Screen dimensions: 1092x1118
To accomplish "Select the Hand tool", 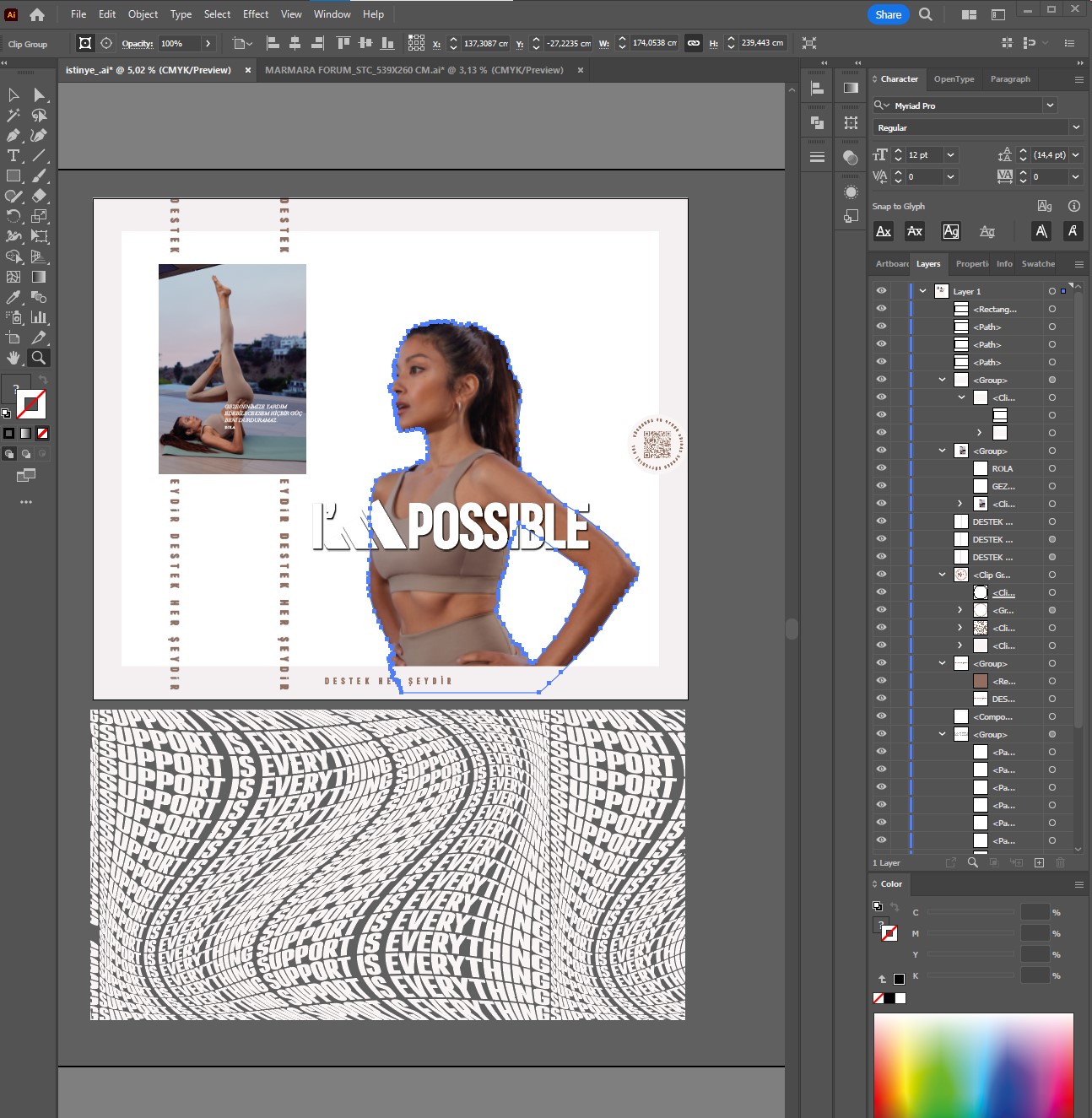I will (x=14, y=358).
